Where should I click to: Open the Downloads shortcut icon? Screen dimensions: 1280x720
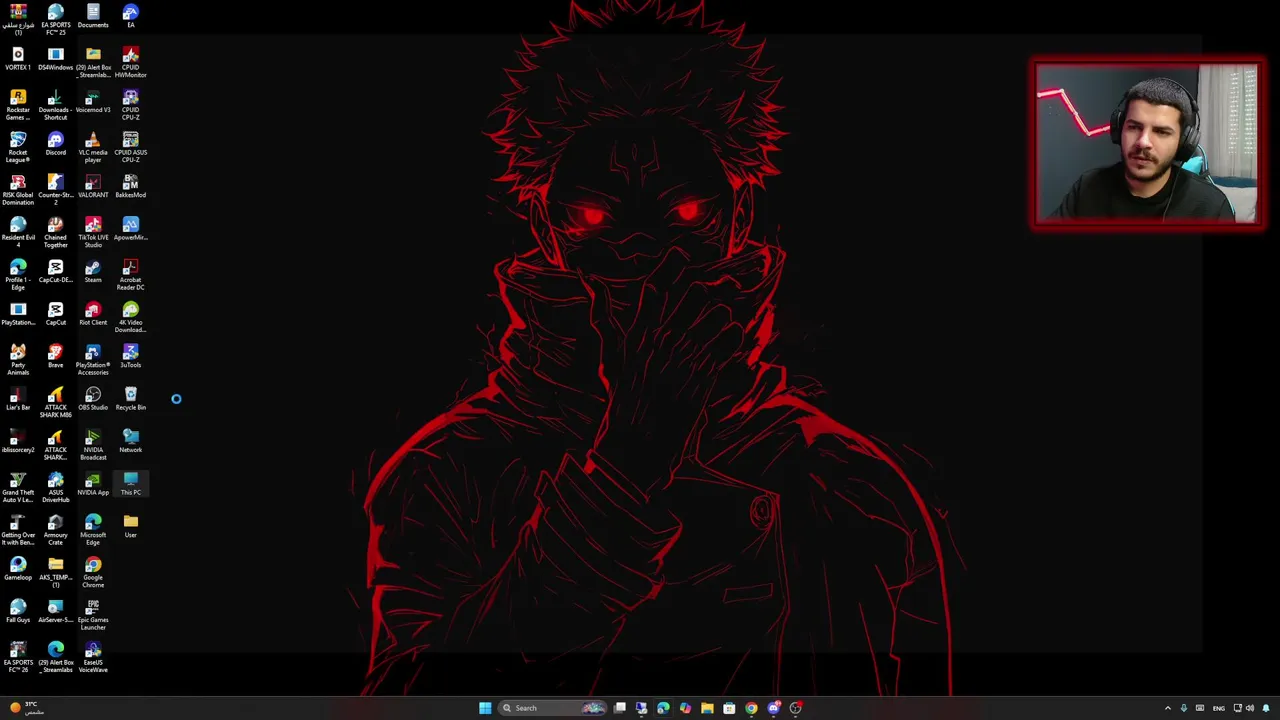pos(55,105)
